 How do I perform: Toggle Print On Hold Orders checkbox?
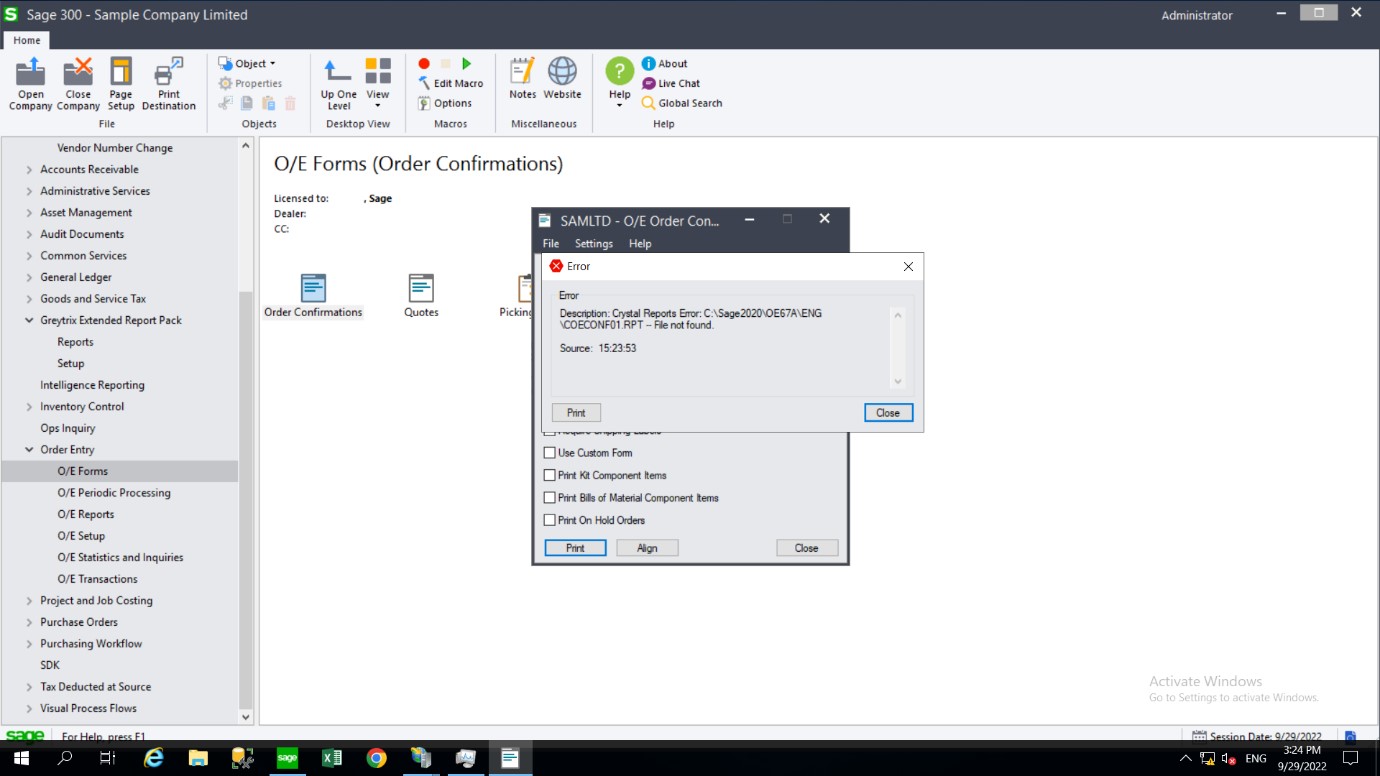[549, 520]
